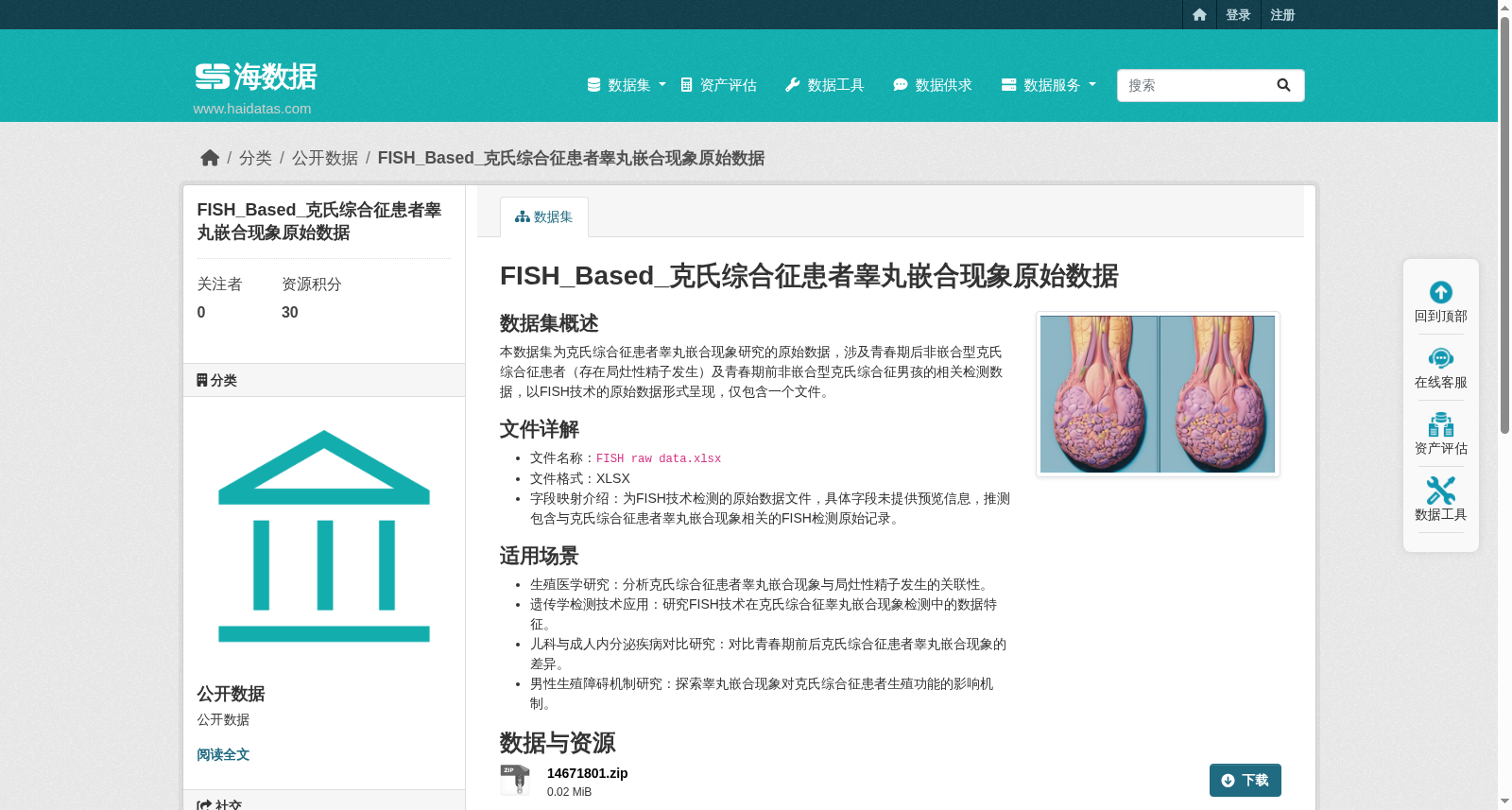
Task: Click the home icon in top bar
Action: tap(1199, 14)
